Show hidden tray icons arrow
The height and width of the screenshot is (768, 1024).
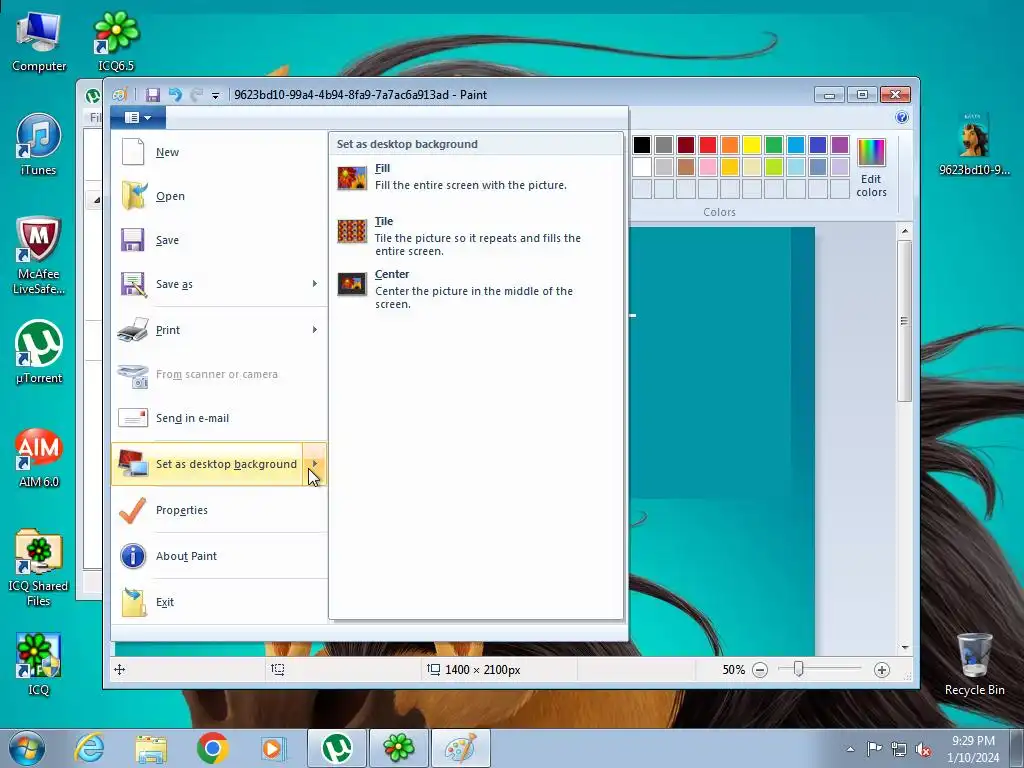coord(850,749)
